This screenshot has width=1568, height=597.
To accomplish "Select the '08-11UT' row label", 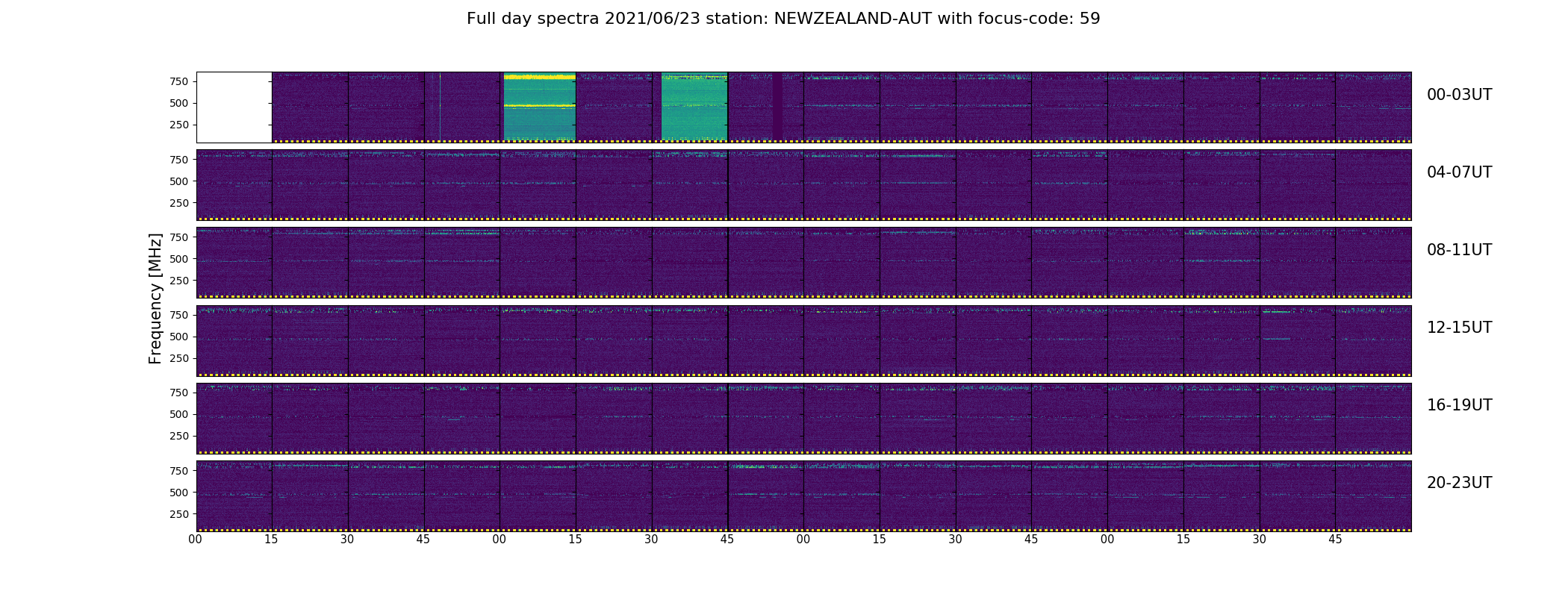I will (x=1459, y=250).
